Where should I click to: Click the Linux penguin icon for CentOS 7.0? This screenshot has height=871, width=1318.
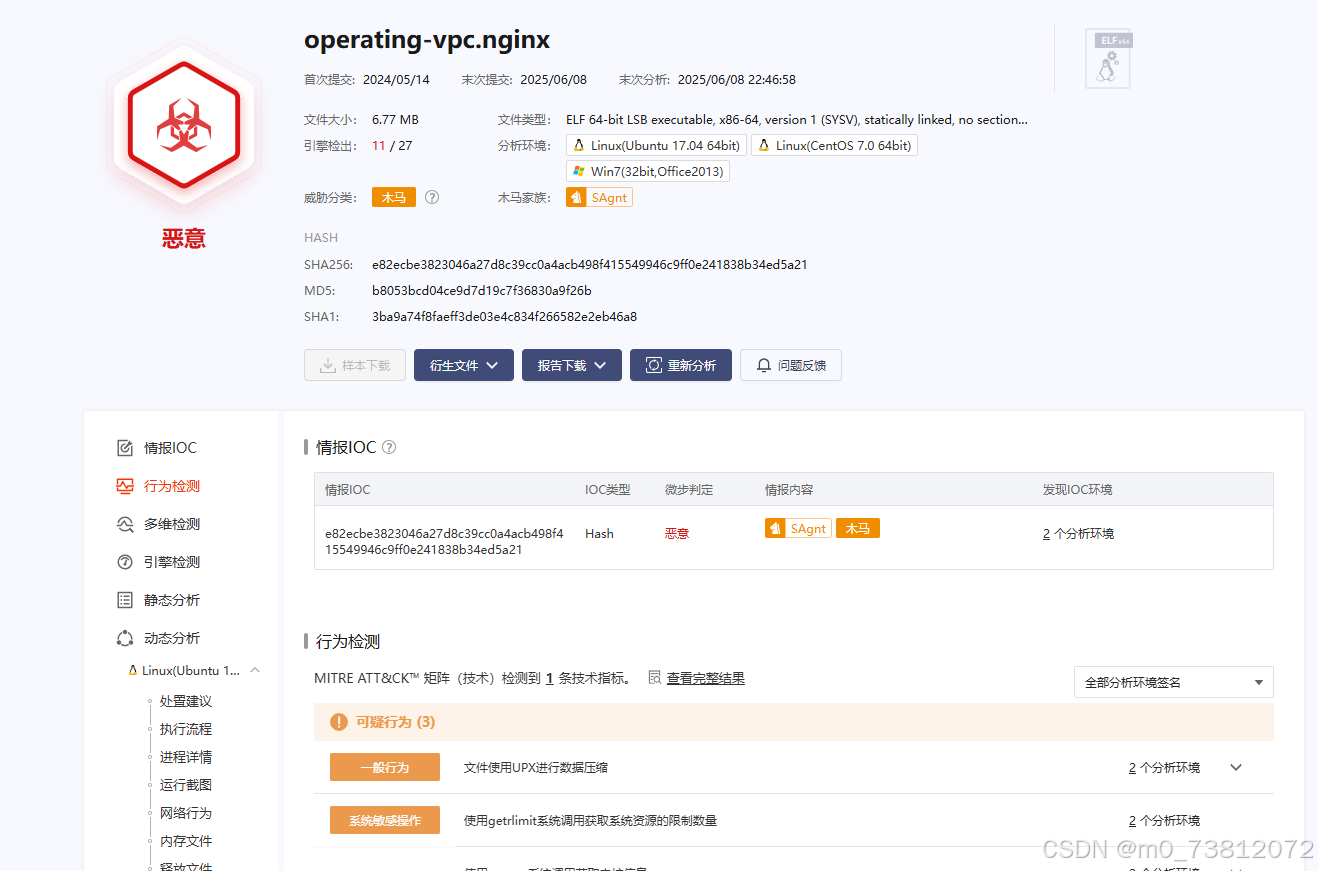pyautogui.click(x=764, y=146)
